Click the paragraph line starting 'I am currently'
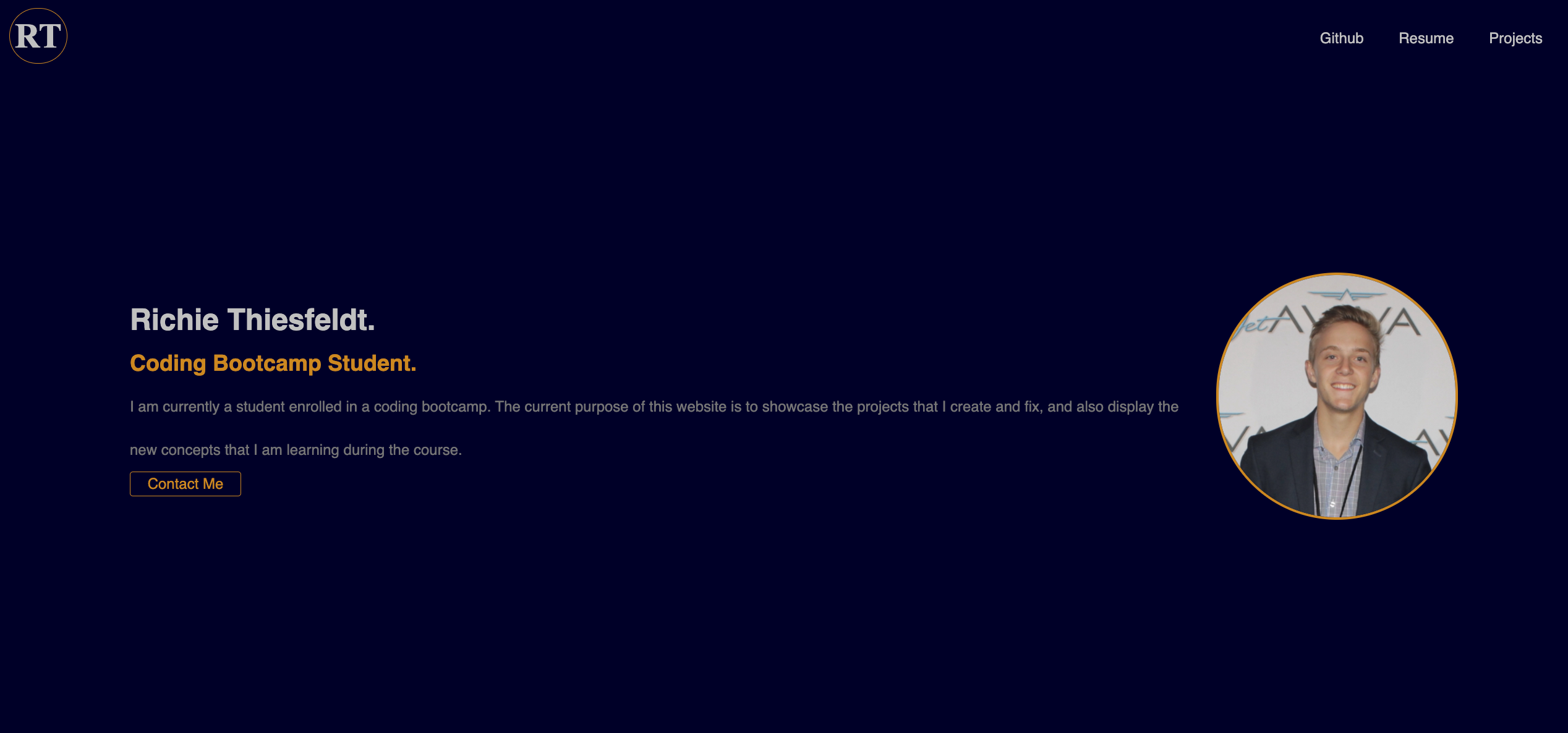The image size is (1568, 733). pyautogui.click(x=654, y=407)
